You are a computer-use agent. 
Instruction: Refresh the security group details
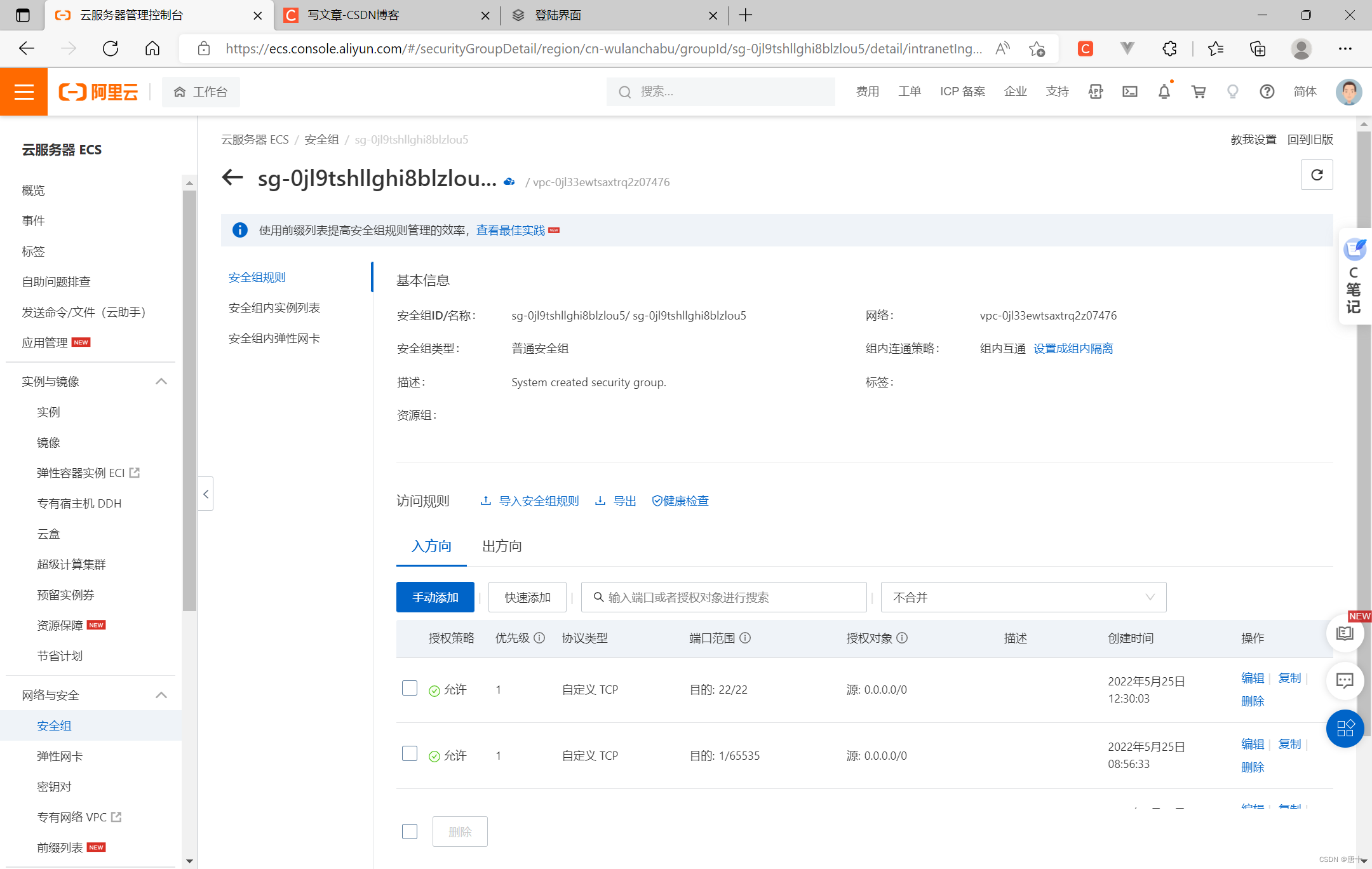point(1317,175)
